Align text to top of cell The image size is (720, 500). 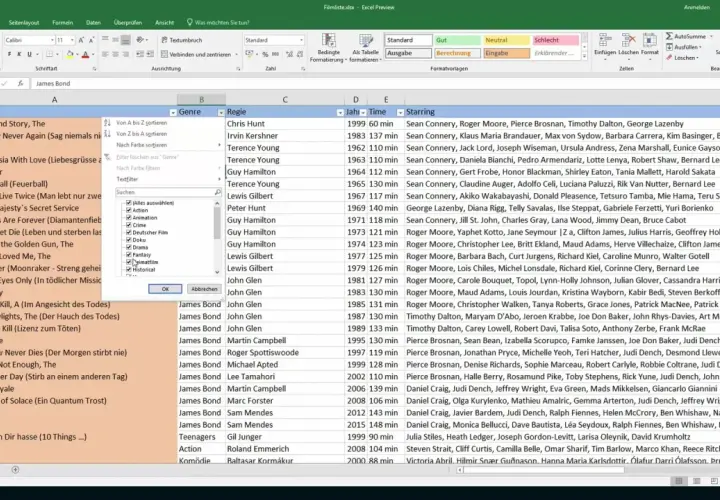(x=105, y=40)
